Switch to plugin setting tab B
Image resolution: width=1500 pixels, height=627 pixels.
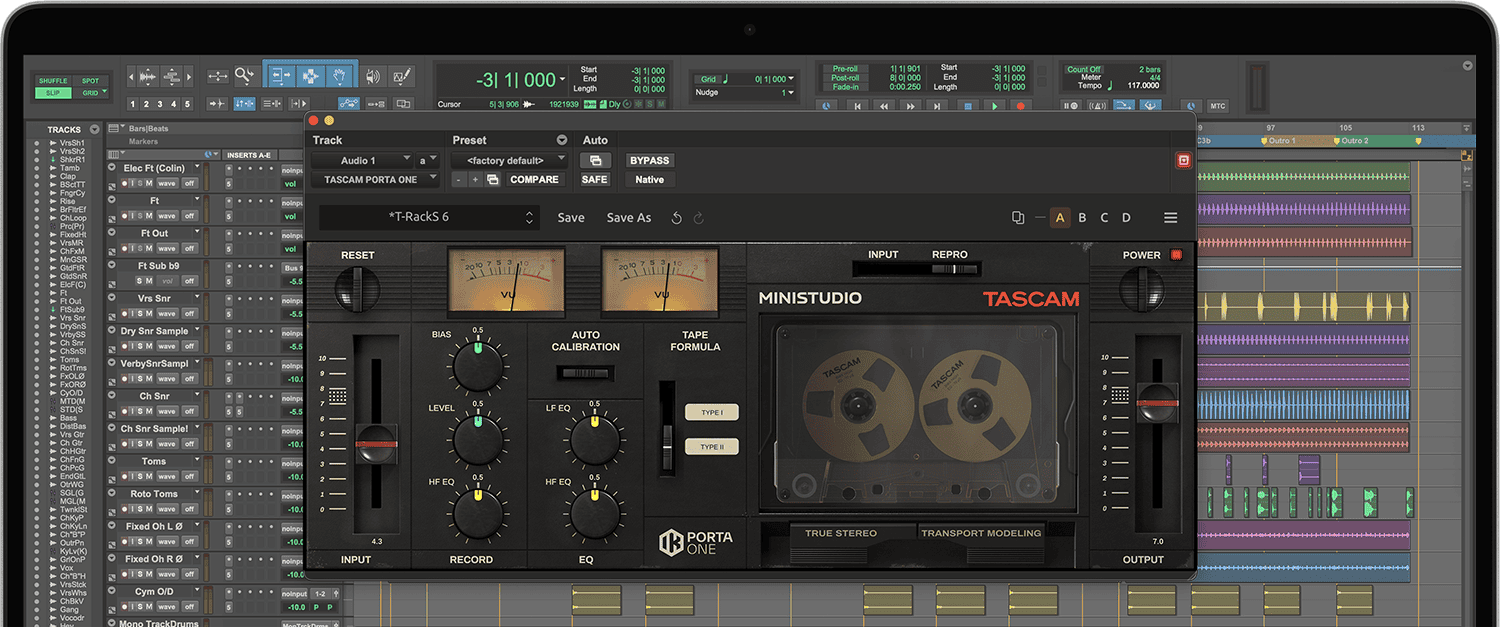point(1081,217)
